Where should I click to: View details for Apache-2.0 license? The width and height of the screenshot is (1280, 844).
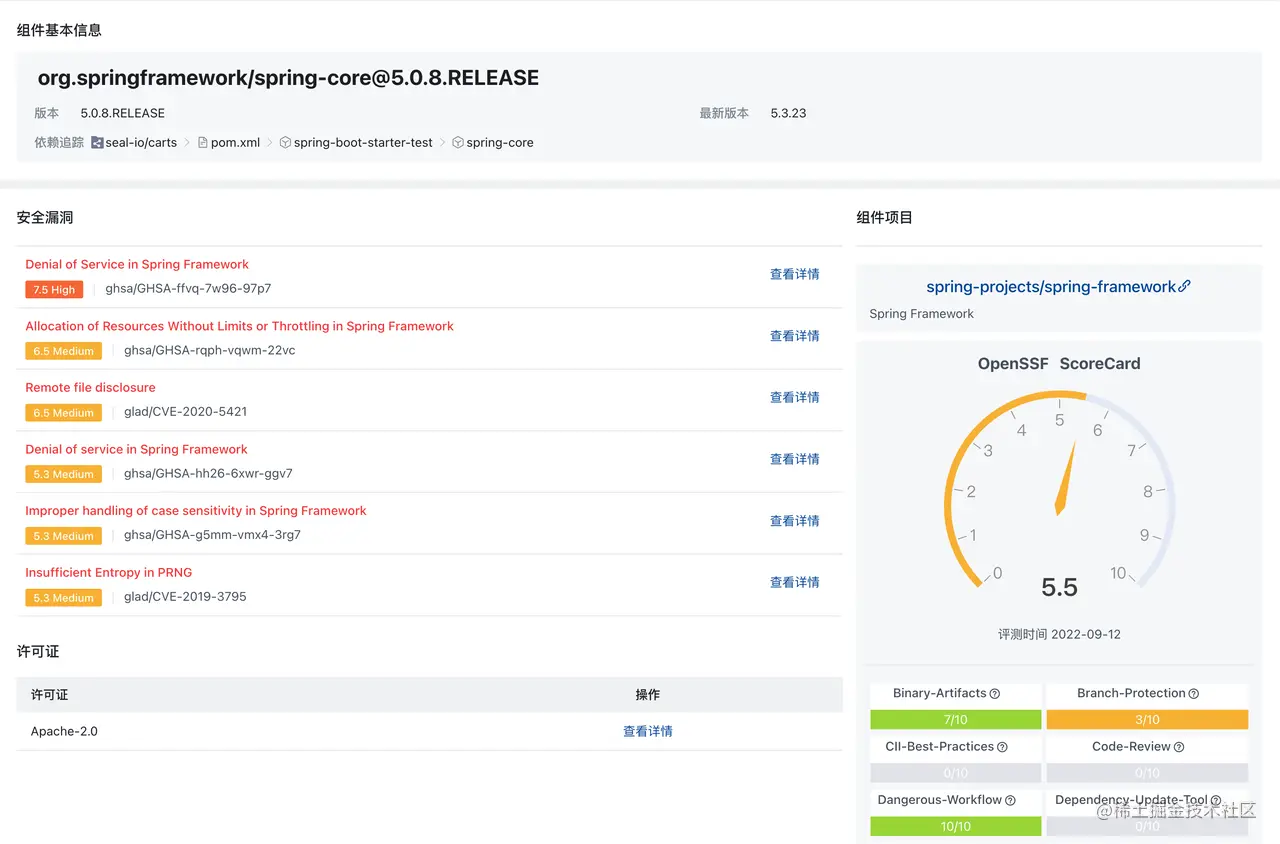(648, 731)
